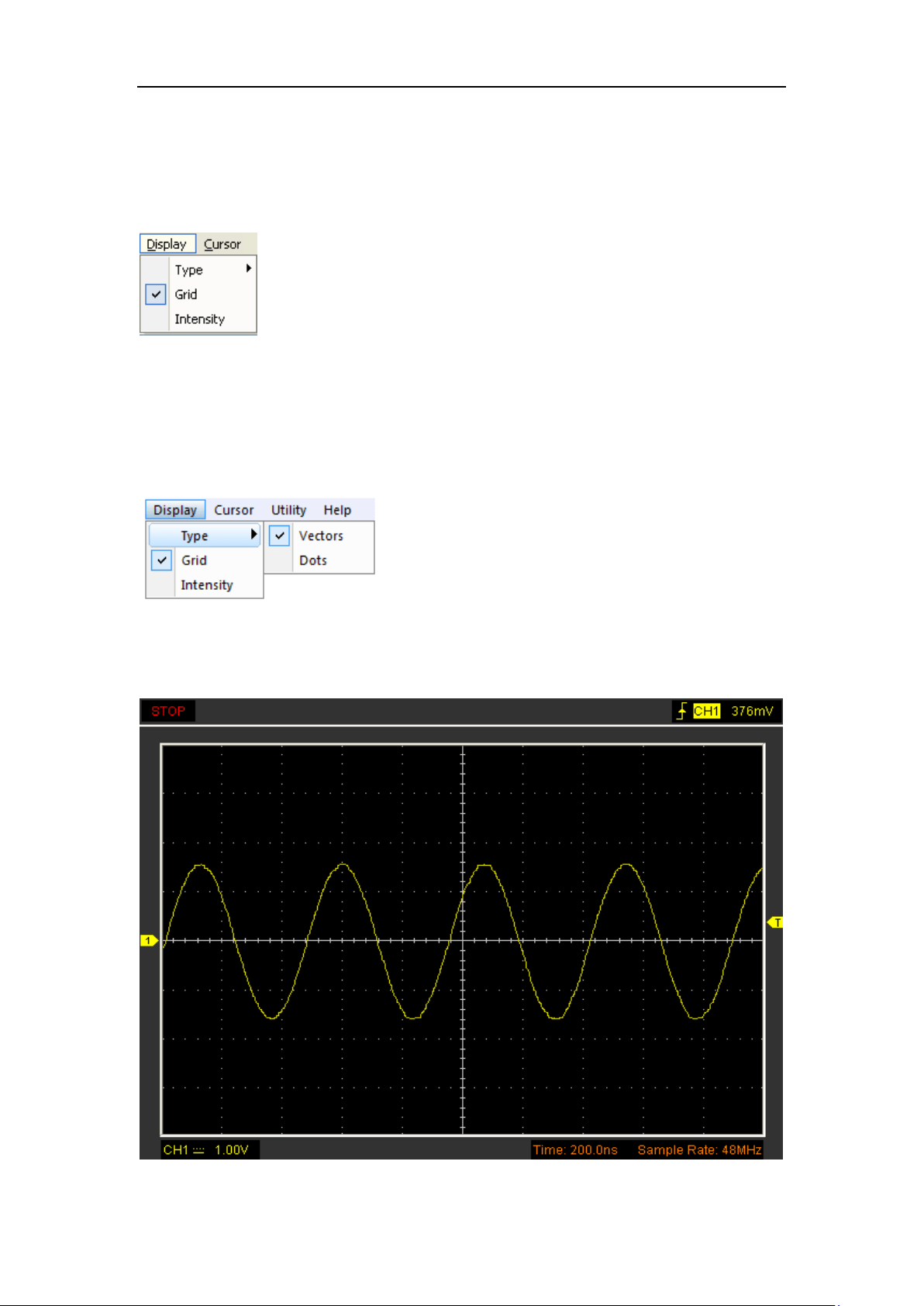The width and height of the screenshot is (924, 1306).
Task: Open the Help menu
Action: (x=337, y=510)
